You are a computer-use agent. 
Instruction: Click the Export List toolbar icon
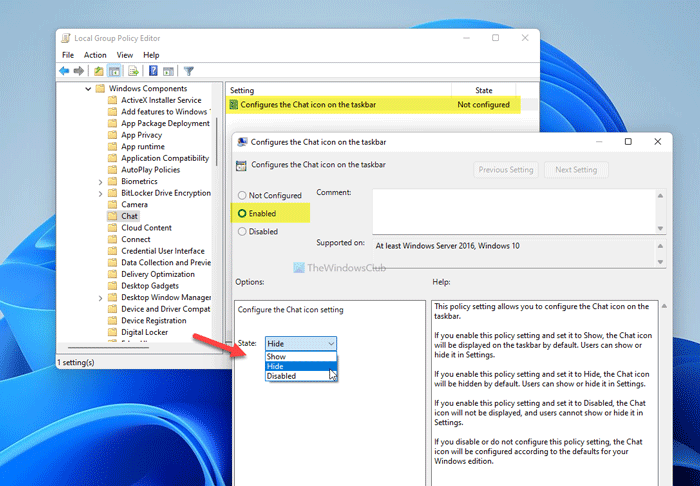coord(133,71)
